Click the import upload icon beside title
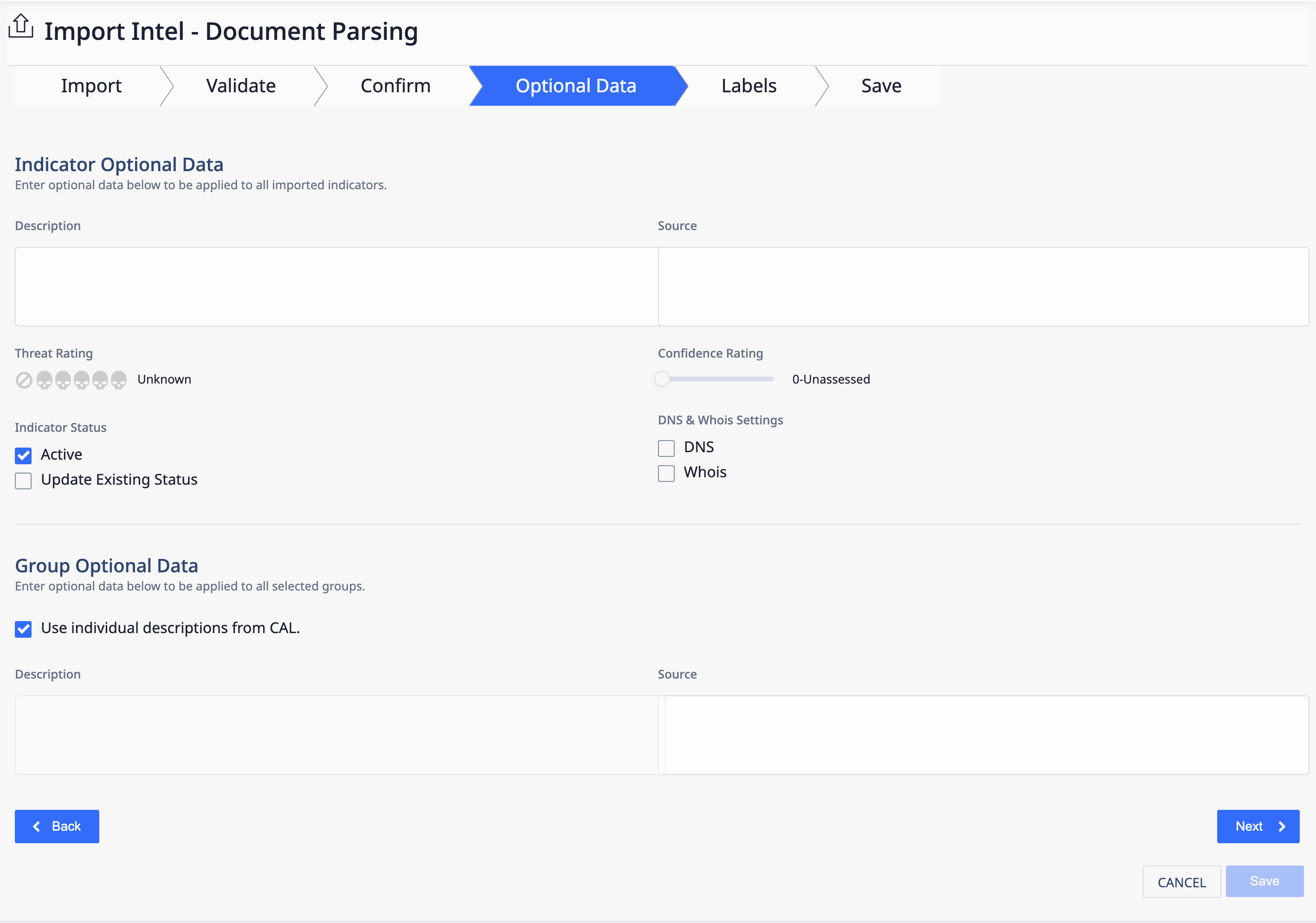The width and height of the screenshot is (1316, 923). [21, 27]
